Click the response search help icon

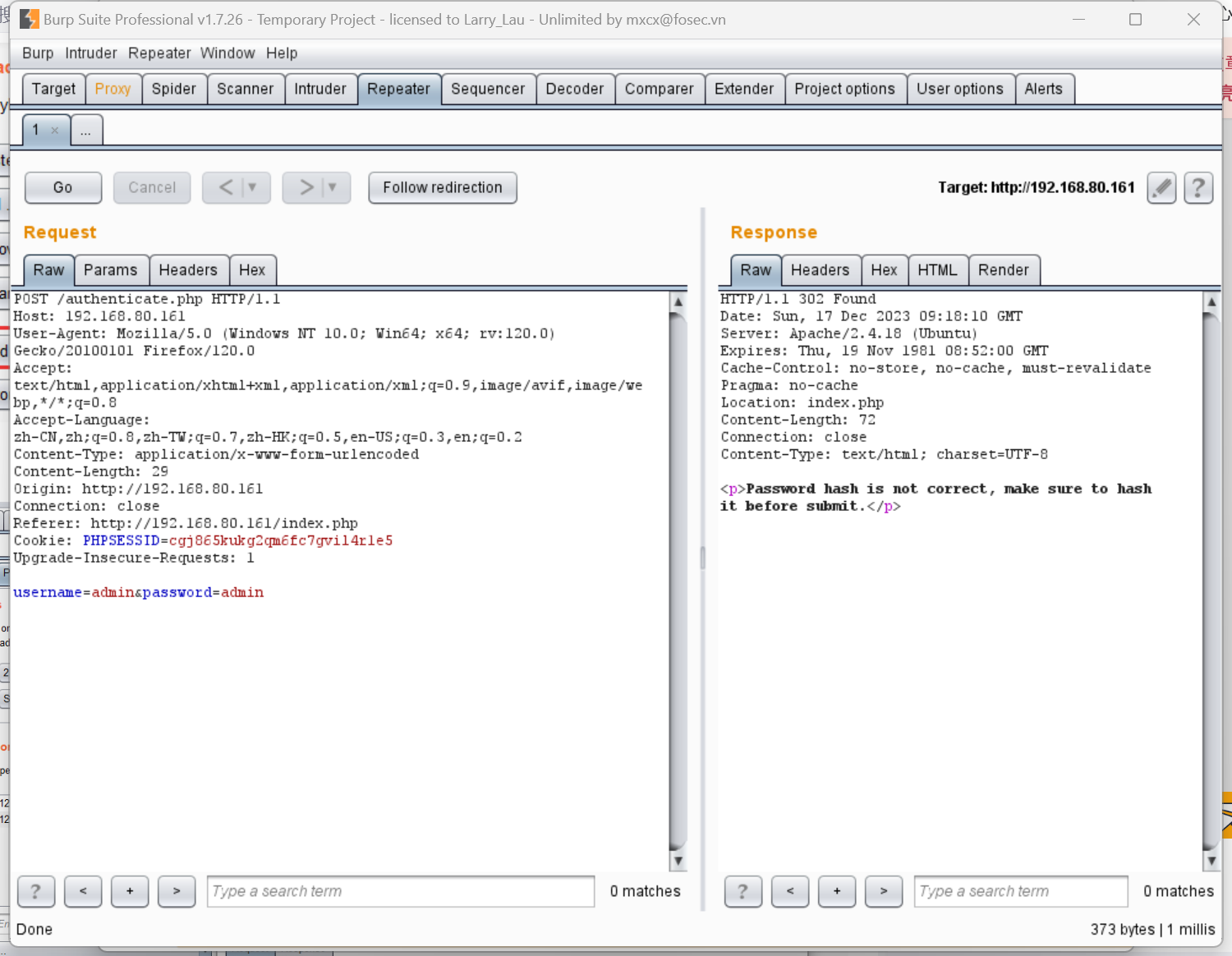[743, 891]
